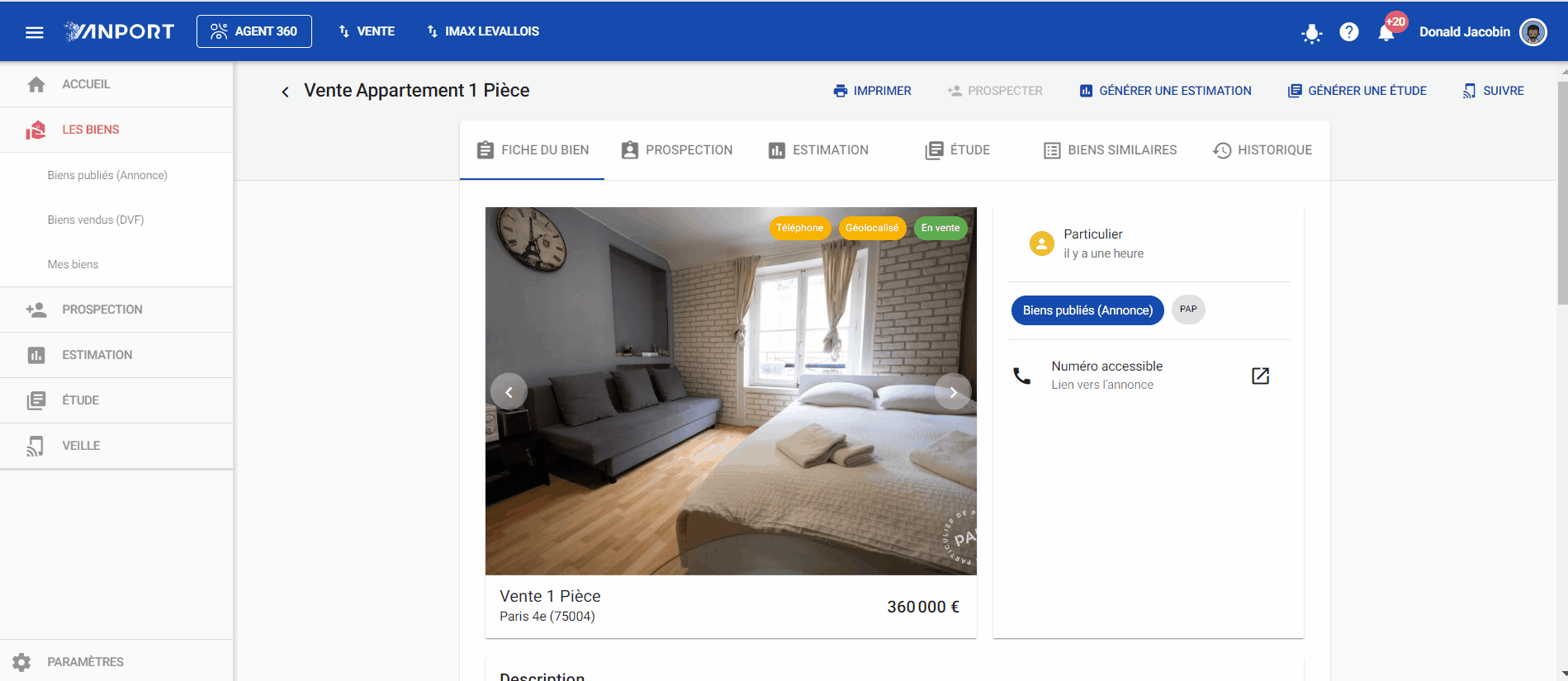Click Donald Jacobin's profile avatar
The width and height of the screenshot is (1568, 681).
pyautogui.click(x=1533, y=32)
